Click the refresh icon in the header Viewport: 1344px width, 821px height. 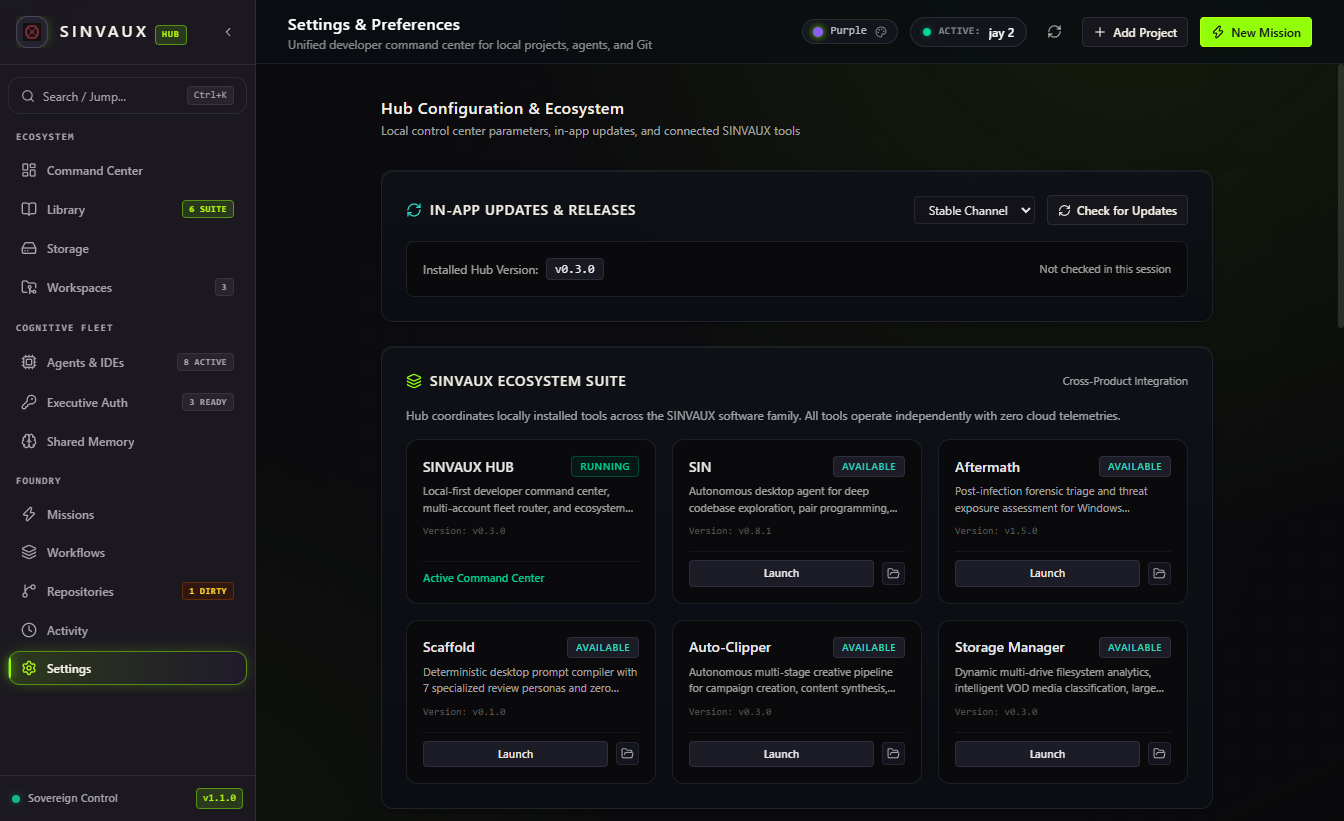coord(1054,32)
